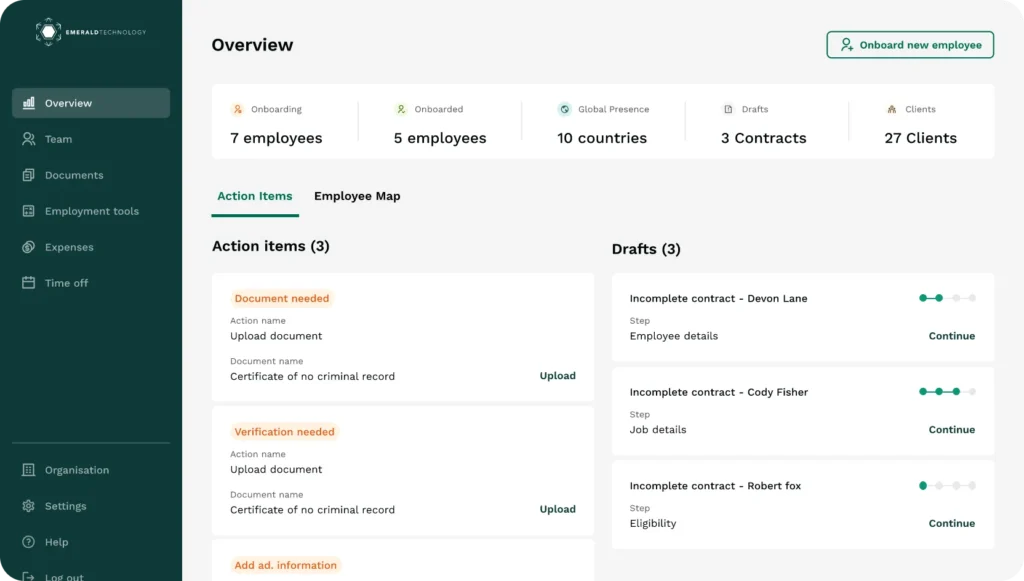Click the Time off calendar icon
This screenshot has width=1024, height=581.
(29, 283)
